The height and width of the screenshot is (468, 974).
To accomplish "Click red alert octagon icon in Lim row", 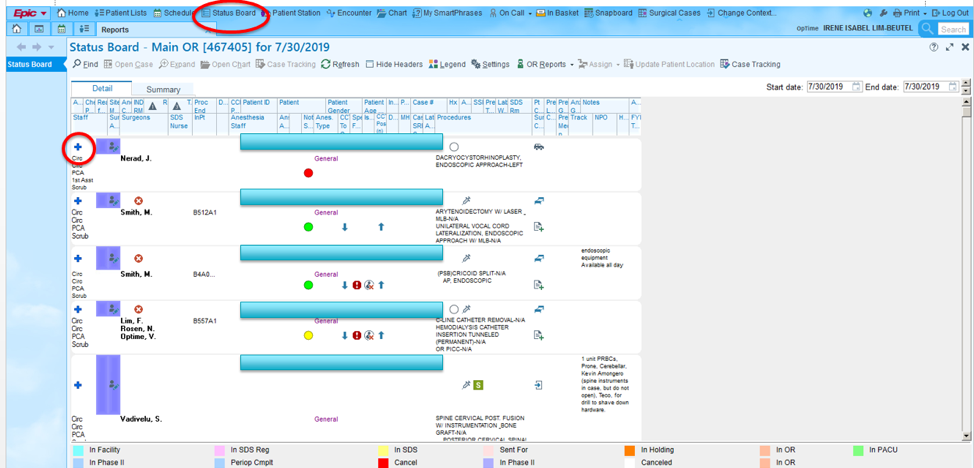I will coord(357,336).
